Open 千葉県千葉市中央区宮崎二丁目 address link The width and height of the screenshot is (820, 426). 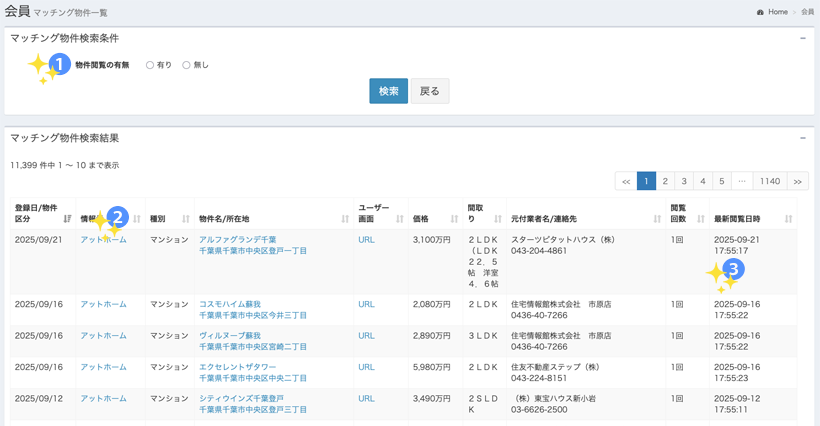tap(253, 347)
